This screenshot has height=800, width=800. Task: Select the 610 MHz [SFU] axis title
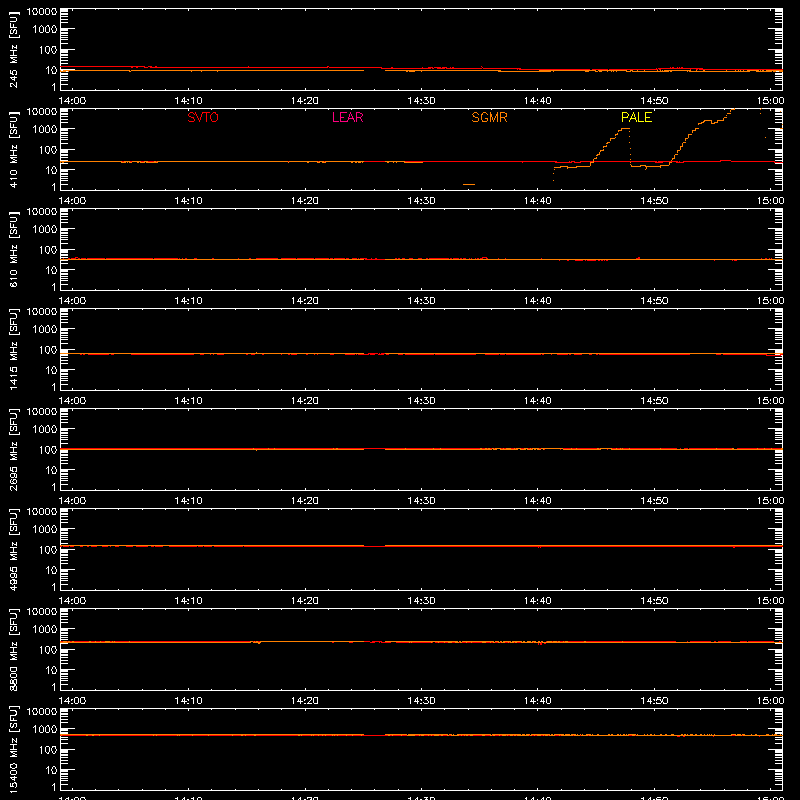coord(14,249)
